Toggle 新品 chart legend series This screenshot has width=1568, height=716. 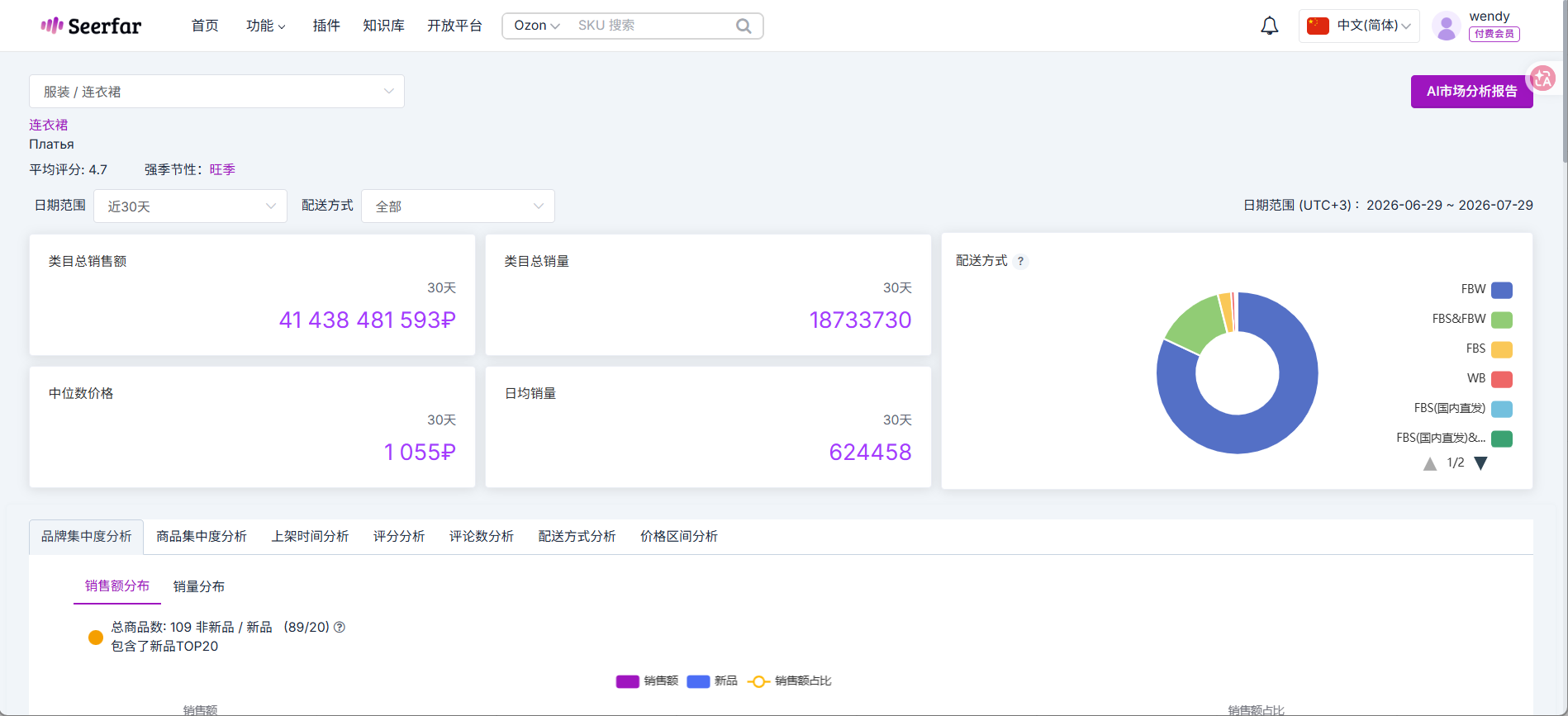point(712,681)
